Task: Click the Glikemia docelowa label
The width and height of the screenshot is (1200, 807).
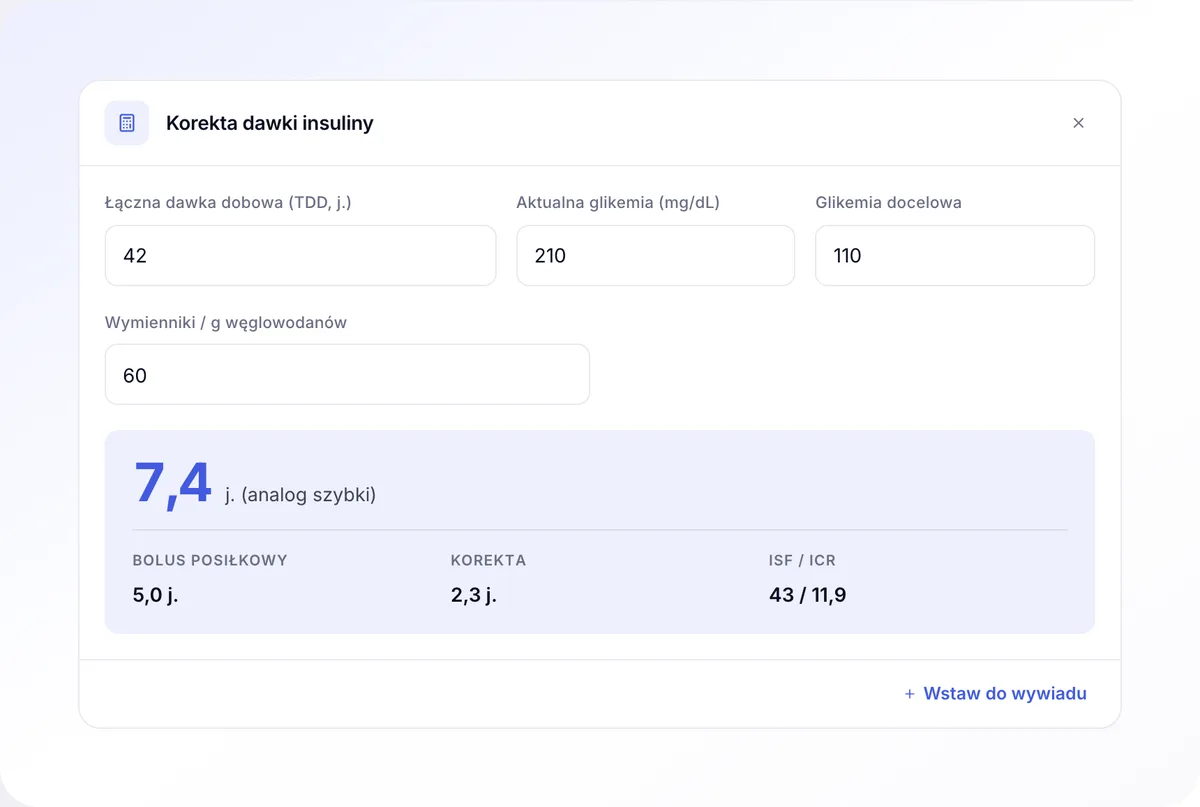Action: (x=889, y=202)
